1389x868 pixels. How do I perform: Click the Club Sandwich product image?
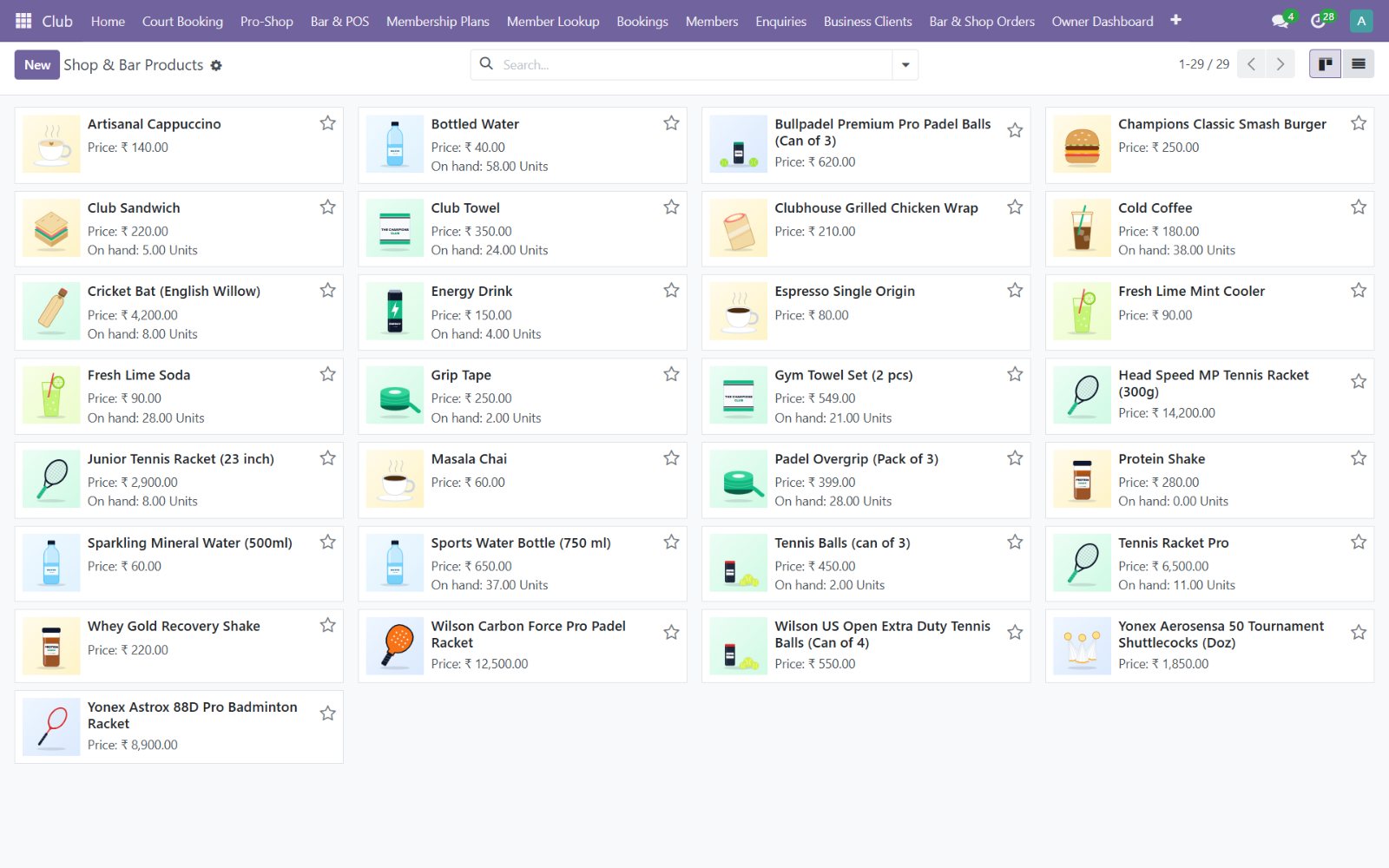(x=51, y=228)
